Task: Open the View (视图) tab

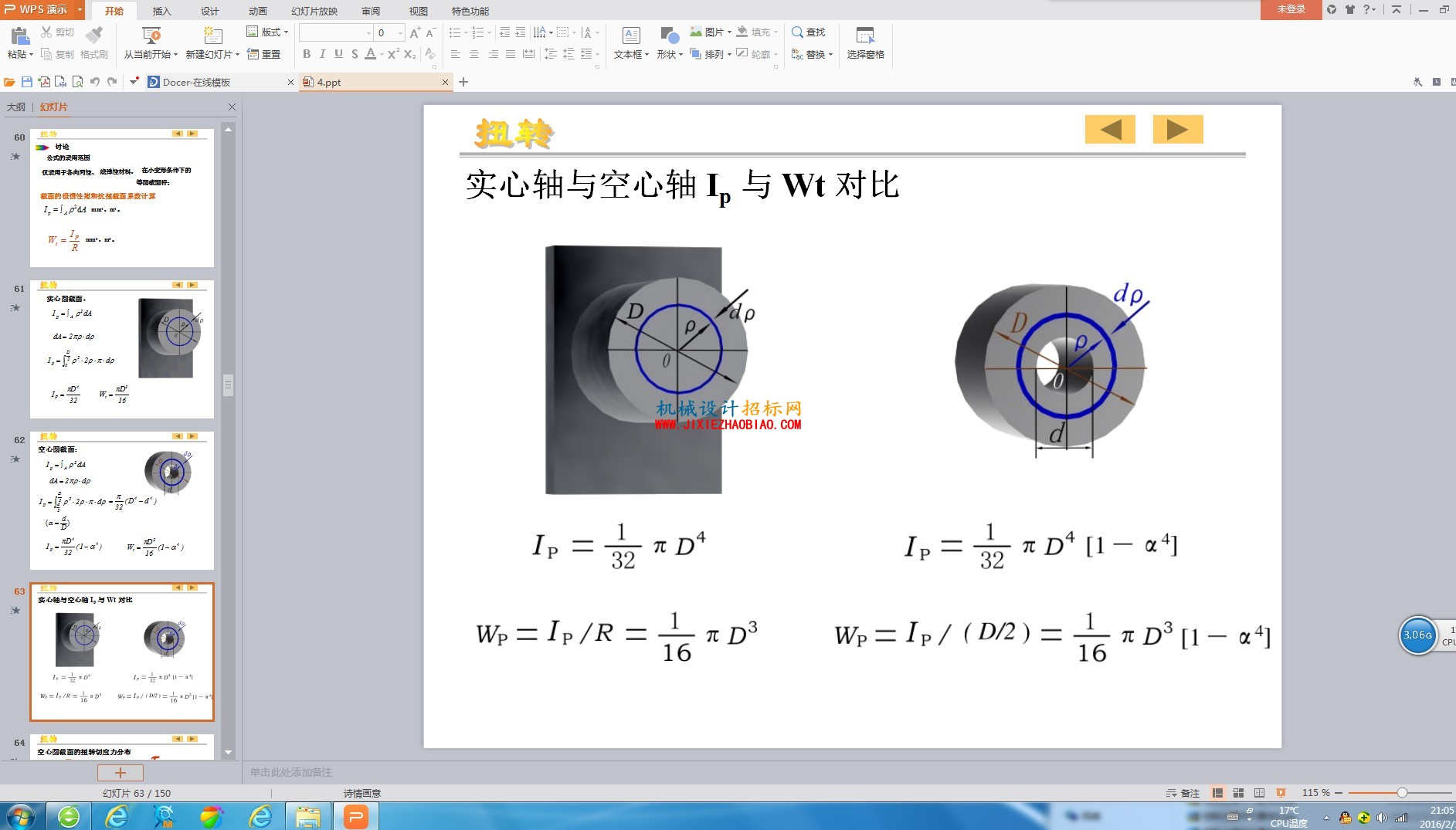Action: [x=418, y=11]
